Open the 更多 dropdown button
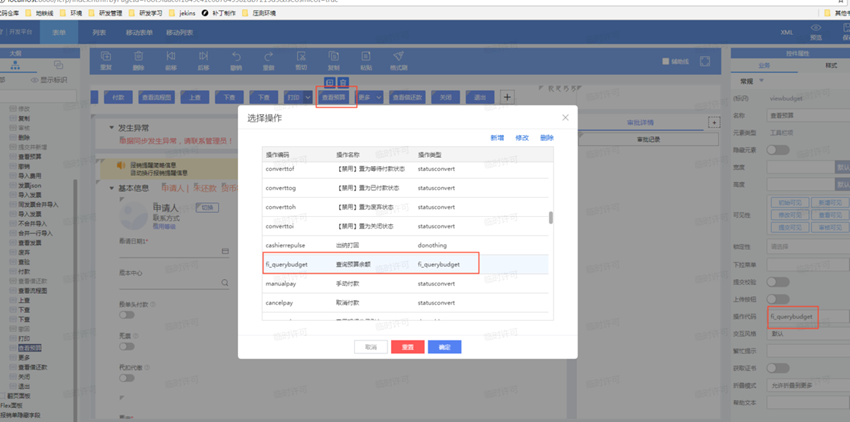Screen dimensions: 850x422 [369, 98]
